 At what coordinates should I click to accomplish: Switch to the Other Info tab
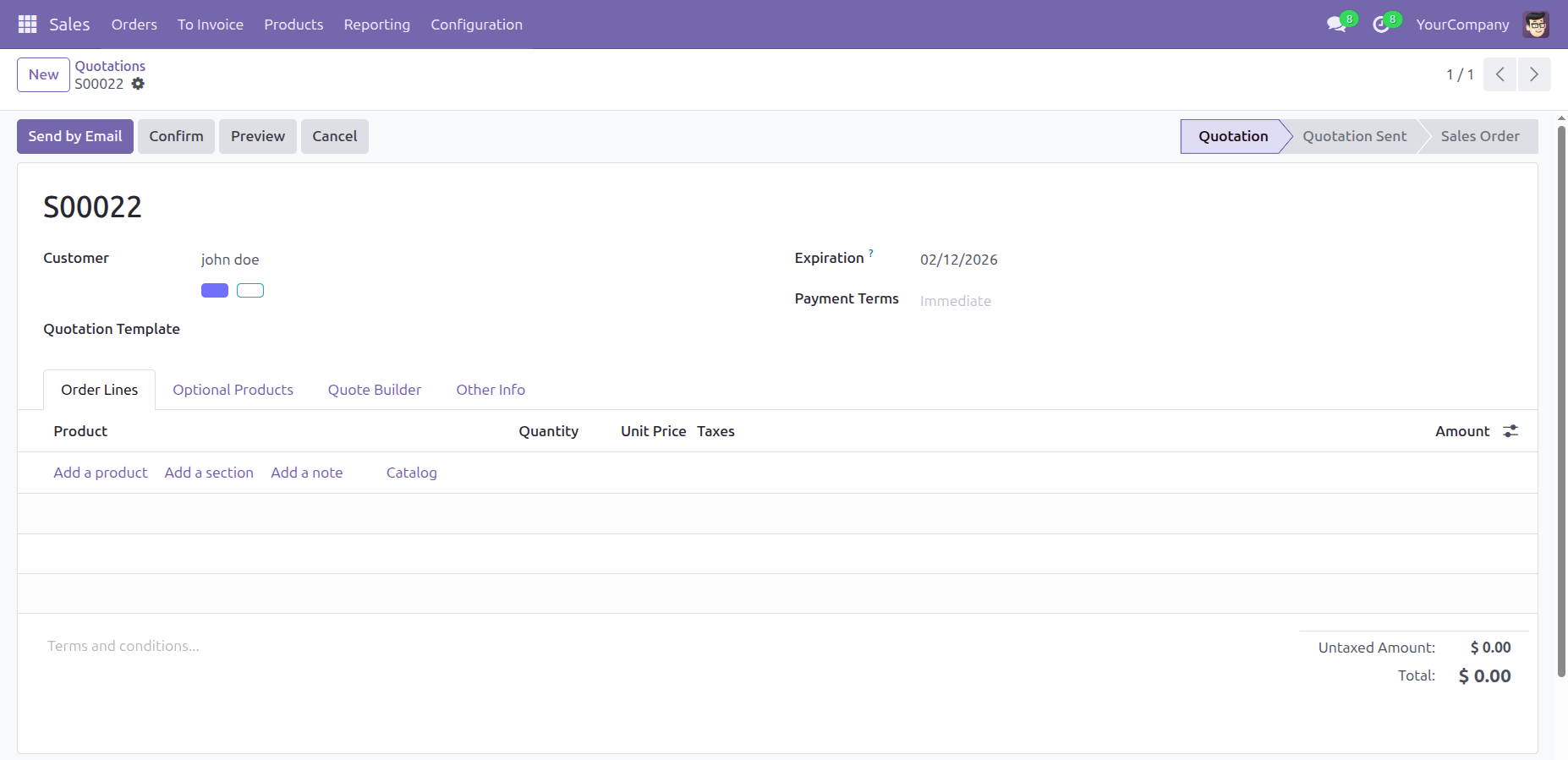click(491, 390)
